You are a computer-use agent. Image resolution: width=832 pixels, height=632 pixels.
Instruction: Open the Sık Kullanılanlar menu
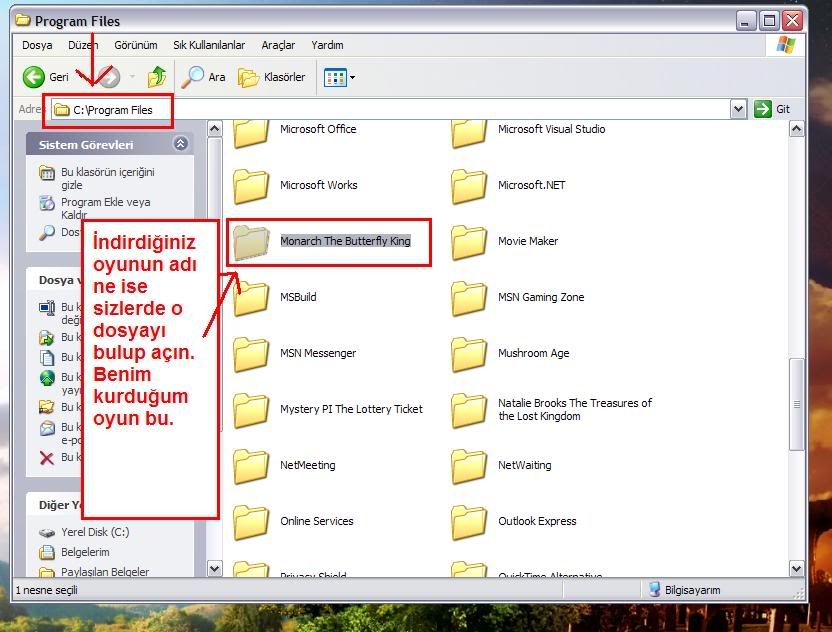[209, 45]
